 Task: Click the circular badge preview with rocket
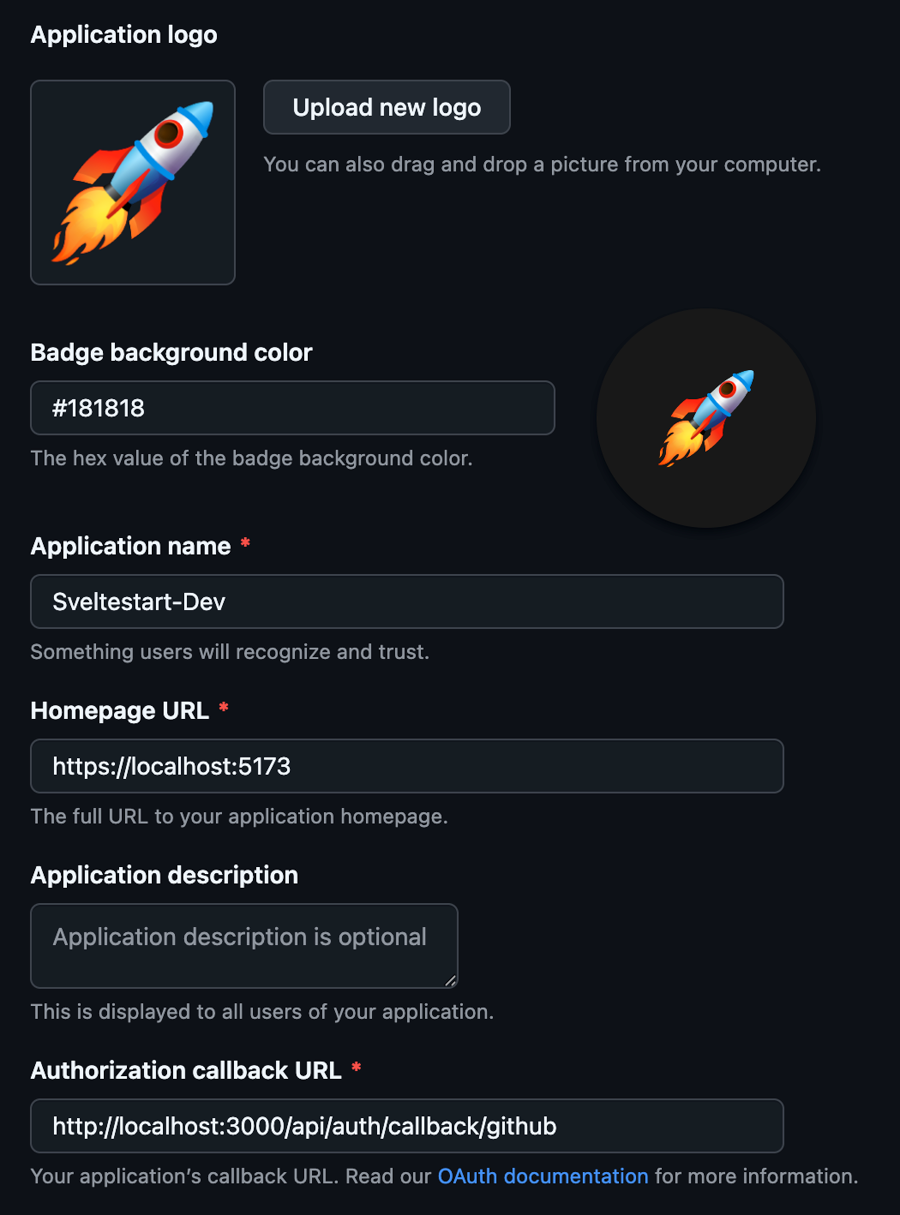706,418
